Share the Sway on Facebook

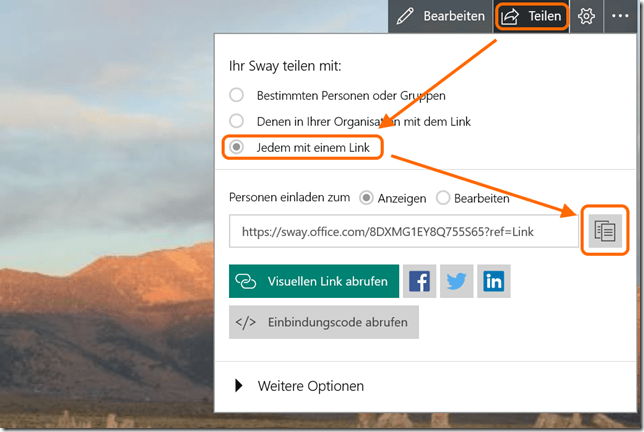pyautogui.click(x=420, y=282)
